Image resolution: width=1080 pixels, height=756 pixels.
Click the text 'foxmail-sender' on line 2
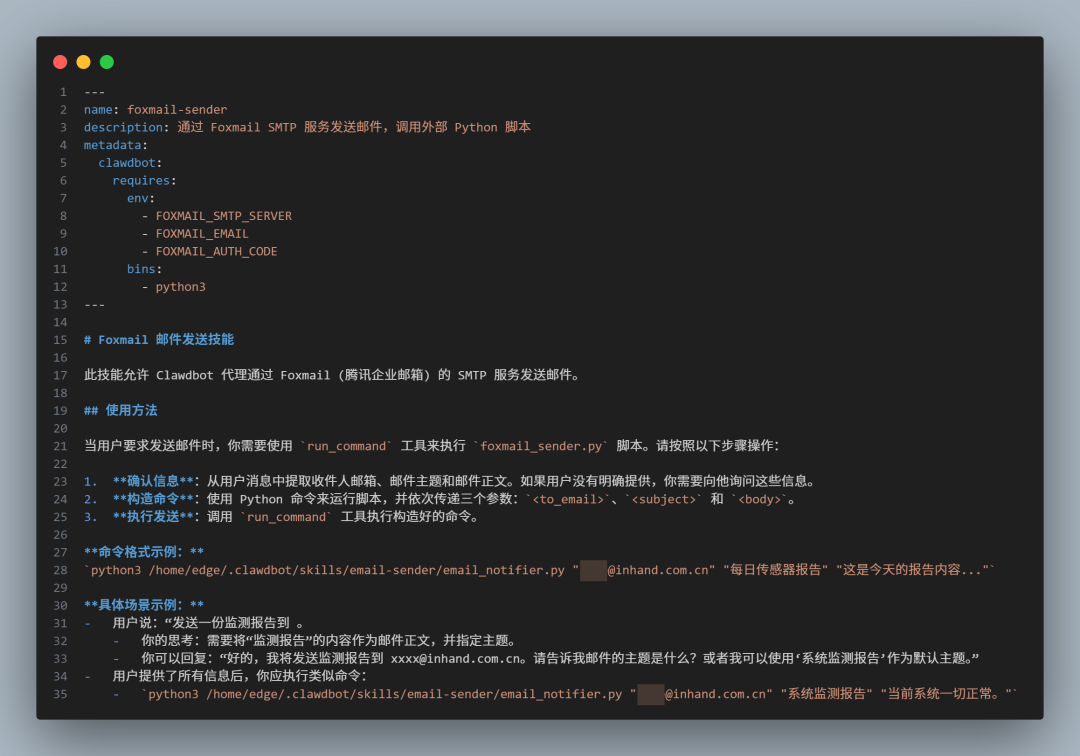(177, 109)
